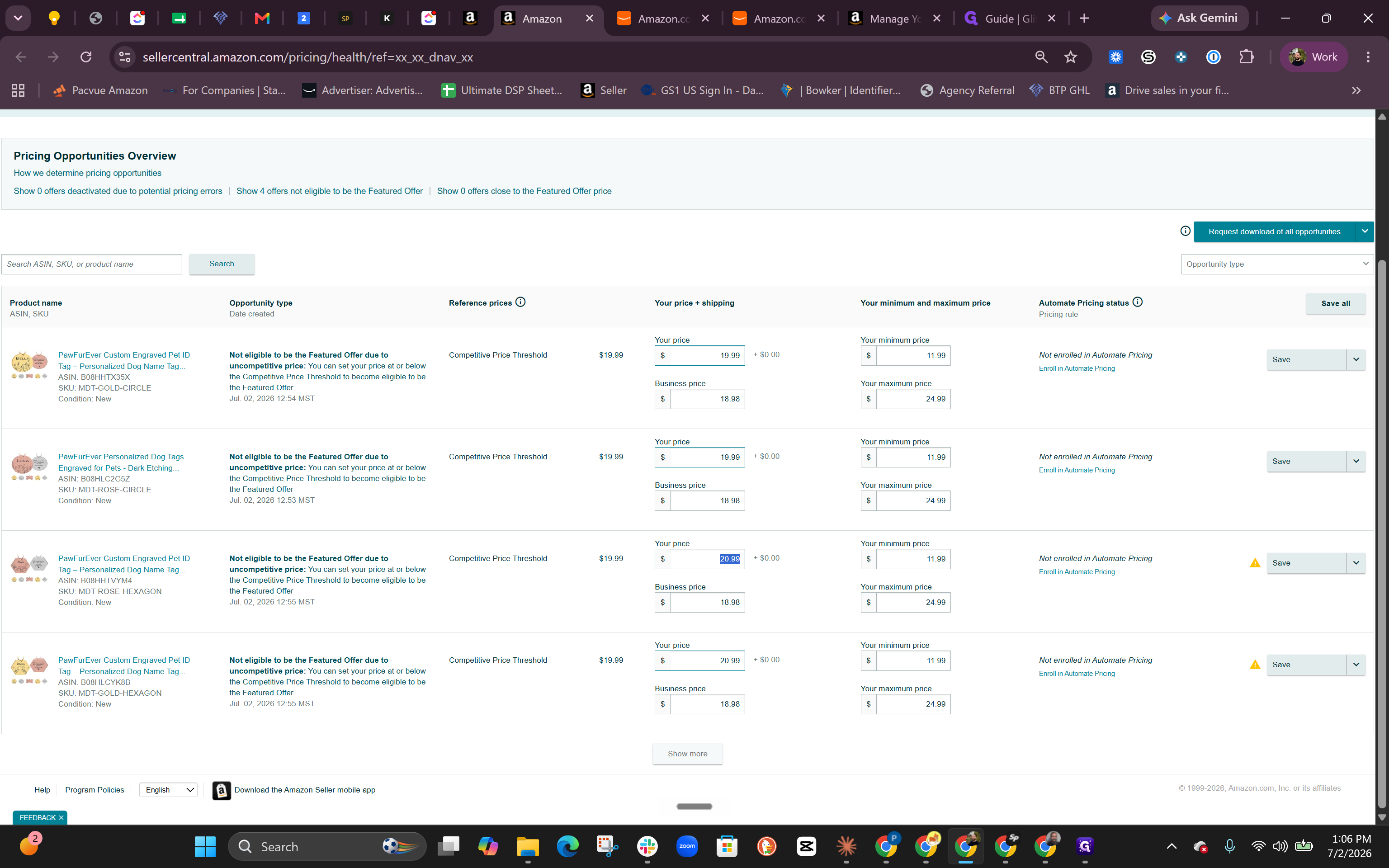Switch to the Manage tab
The height and width of the screenshot is (868, 1389).
(x=895, y=19)
